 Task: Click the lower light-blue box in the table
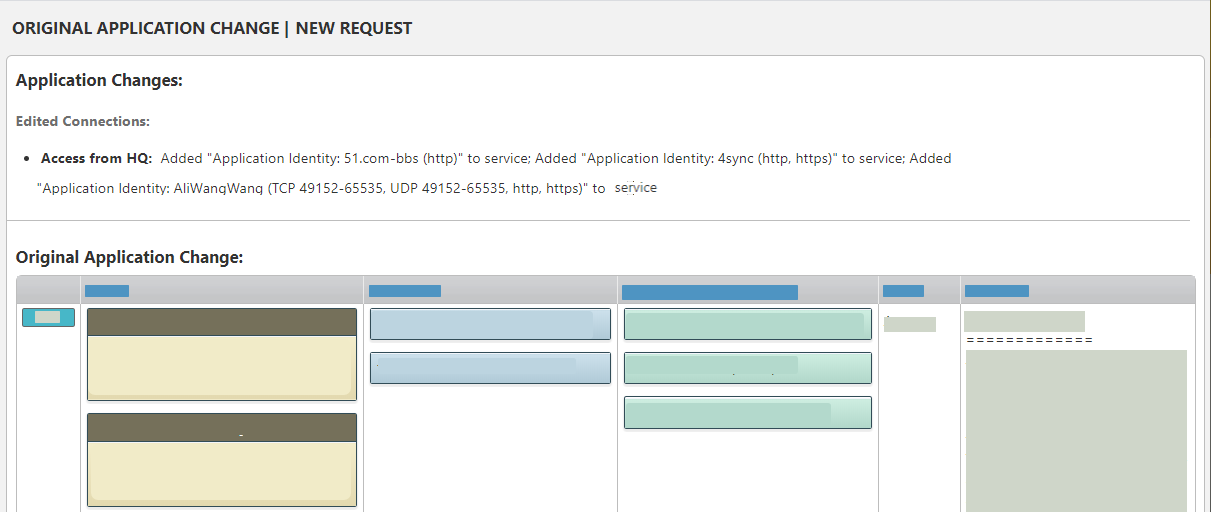pos(490,367)
